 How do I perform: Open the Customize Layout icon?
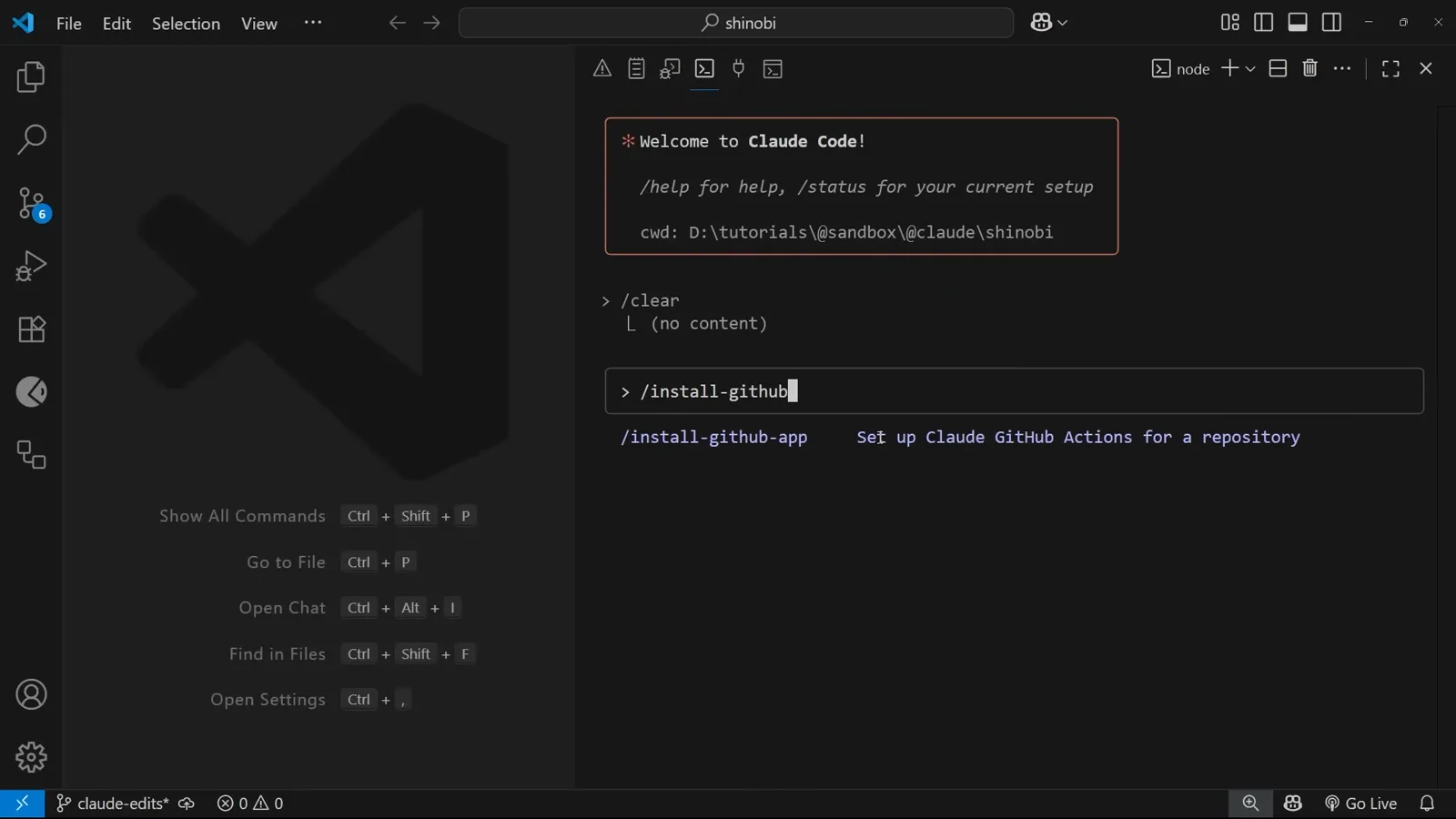pyautogui.click(x=1229, y=23)
